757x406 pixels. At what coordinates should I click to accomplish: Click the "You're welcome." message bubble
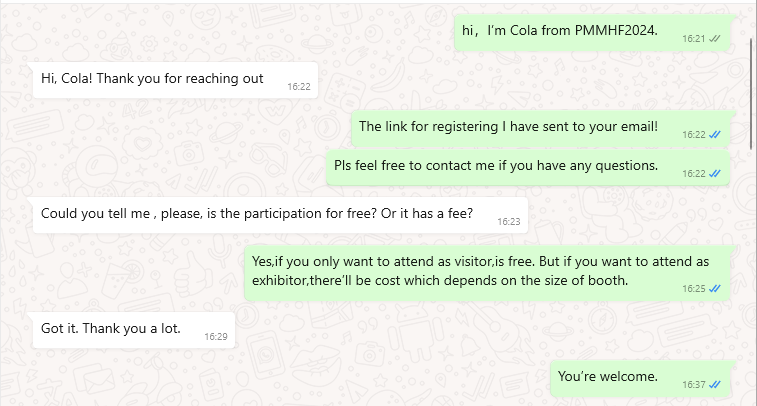[x=641, y=378]
